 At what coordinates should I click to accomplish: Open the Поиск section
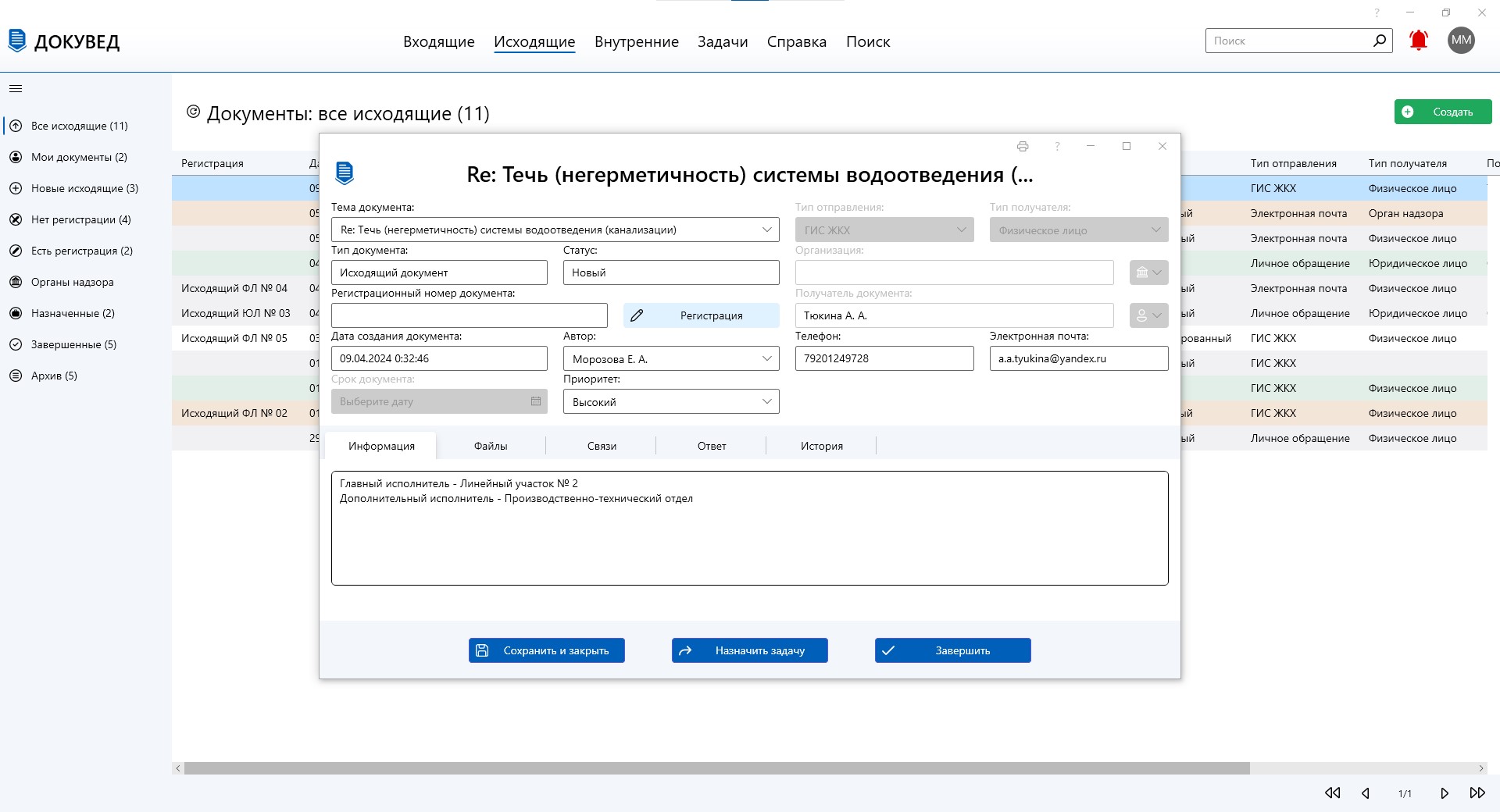868,41
